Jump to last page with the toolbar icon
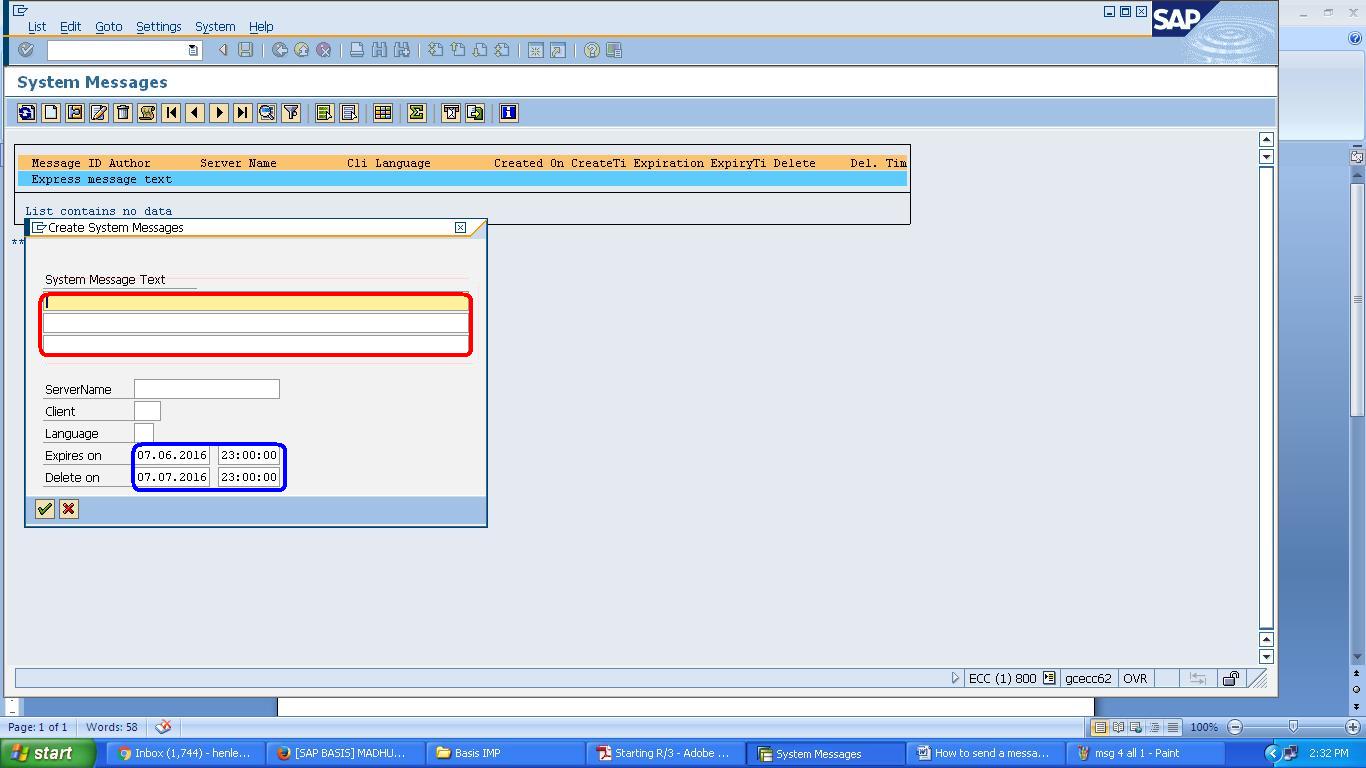Image resolution: width=1366 pixels, height=768 pixels. coord(242,112)
